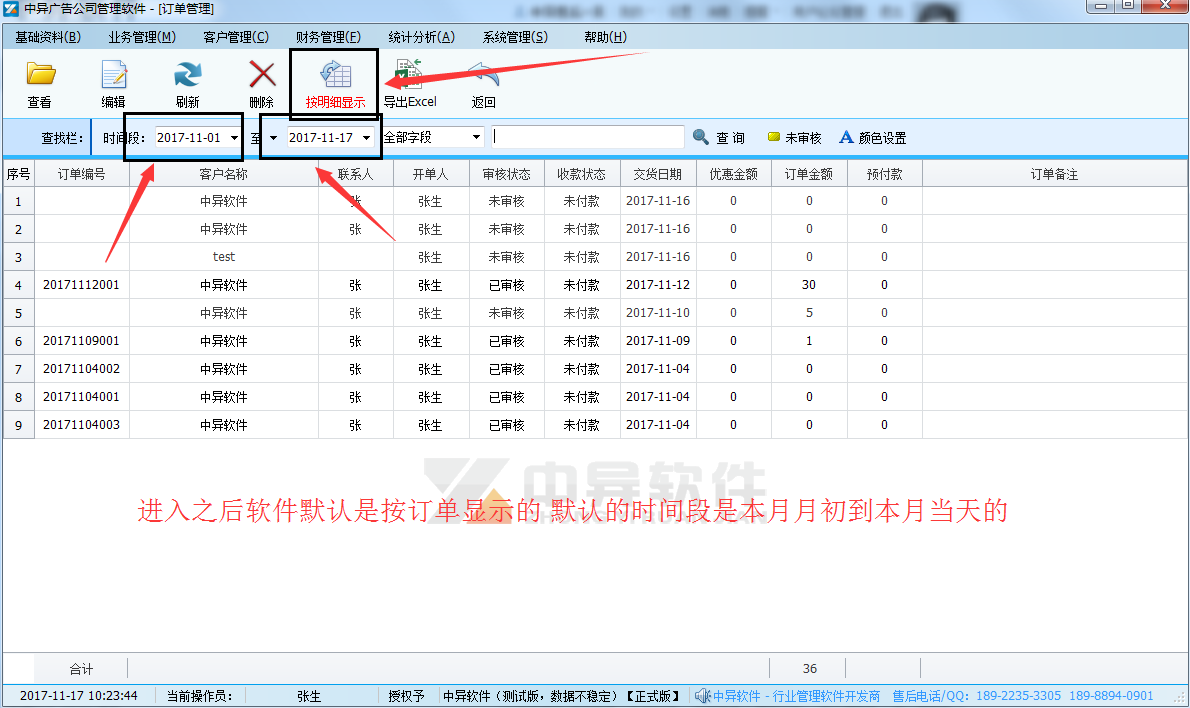Click the total amount 36 in the summary row

click(810, 669)
